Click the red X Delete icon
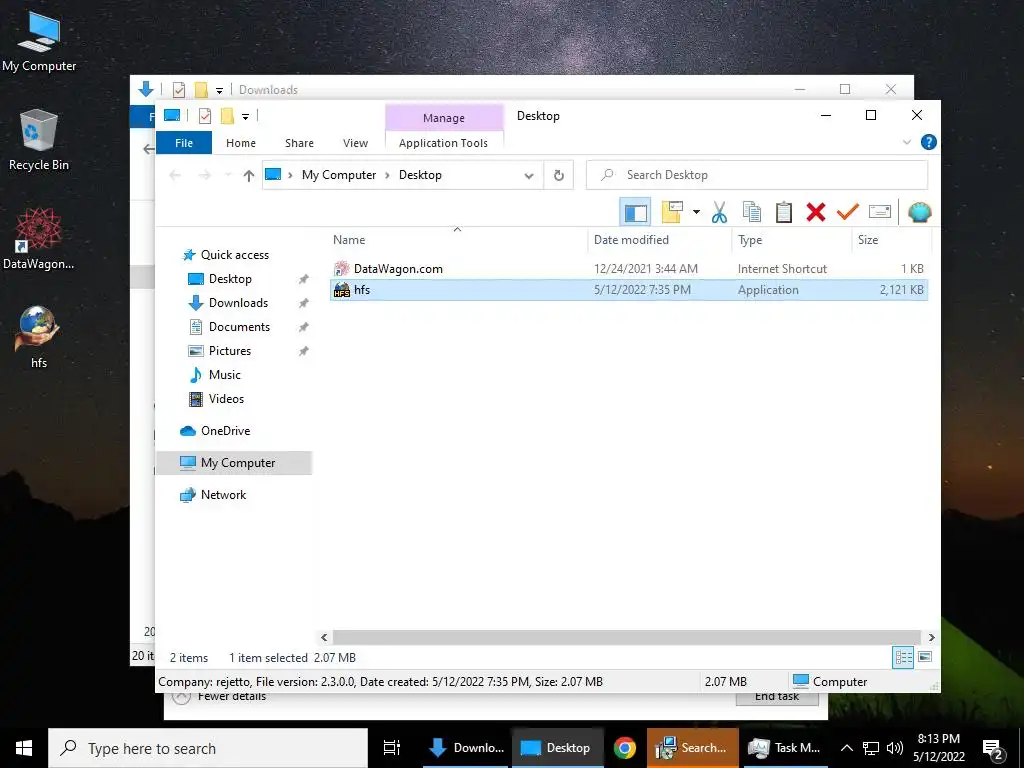This screenshot has width=1024, height=768. click(816, 212)
